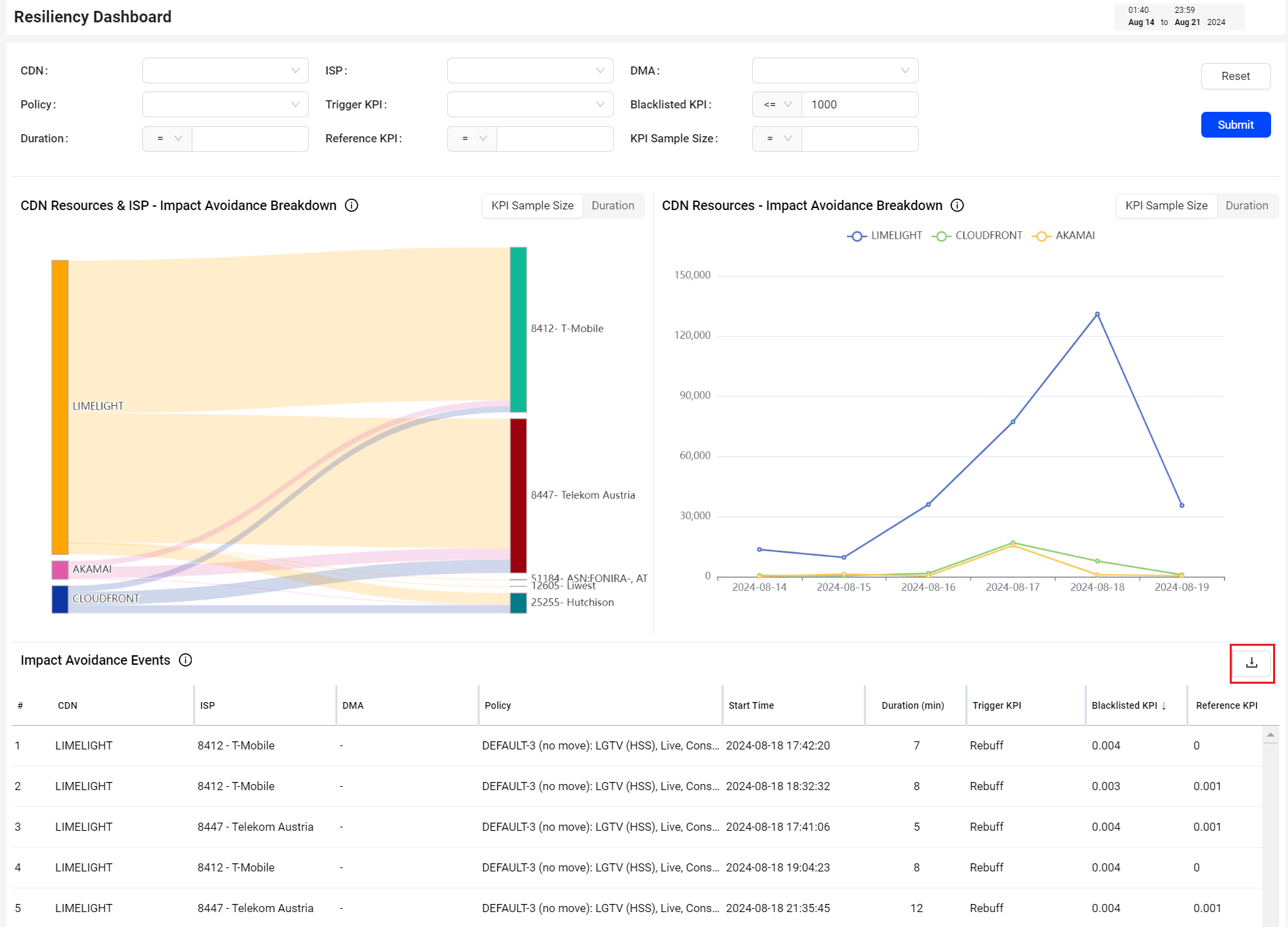This screenshot has width=1288, height=927.
Task: Open info icon beside Impact Avoidance Events
Action: tap(186, 660)
